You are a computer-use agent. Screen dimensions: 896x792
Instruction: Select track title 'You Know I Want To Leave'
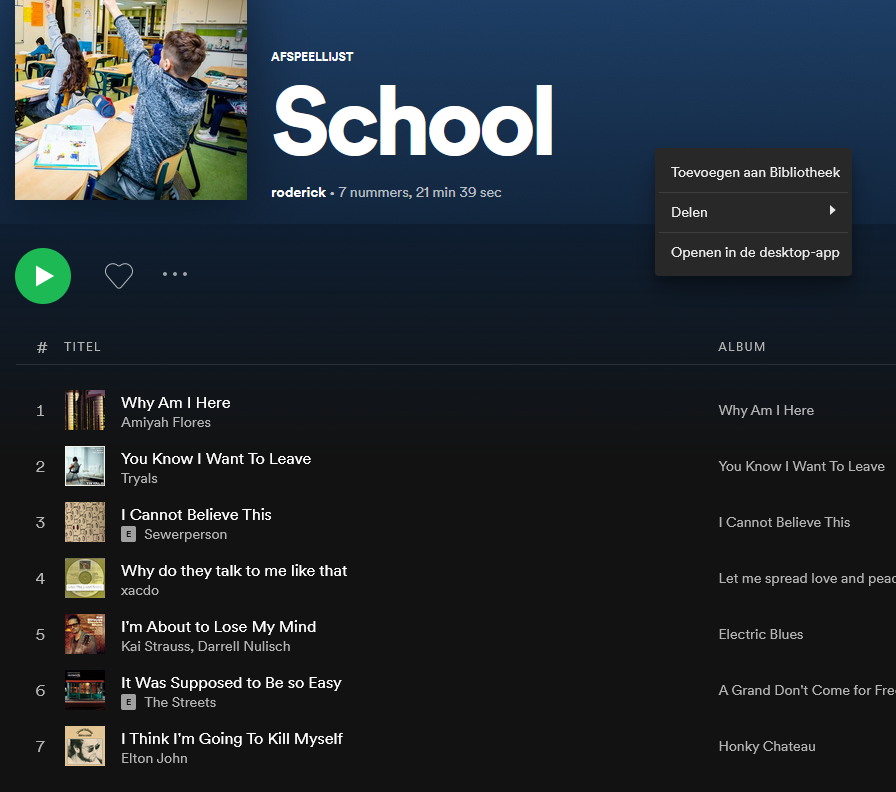pos(216,459)
